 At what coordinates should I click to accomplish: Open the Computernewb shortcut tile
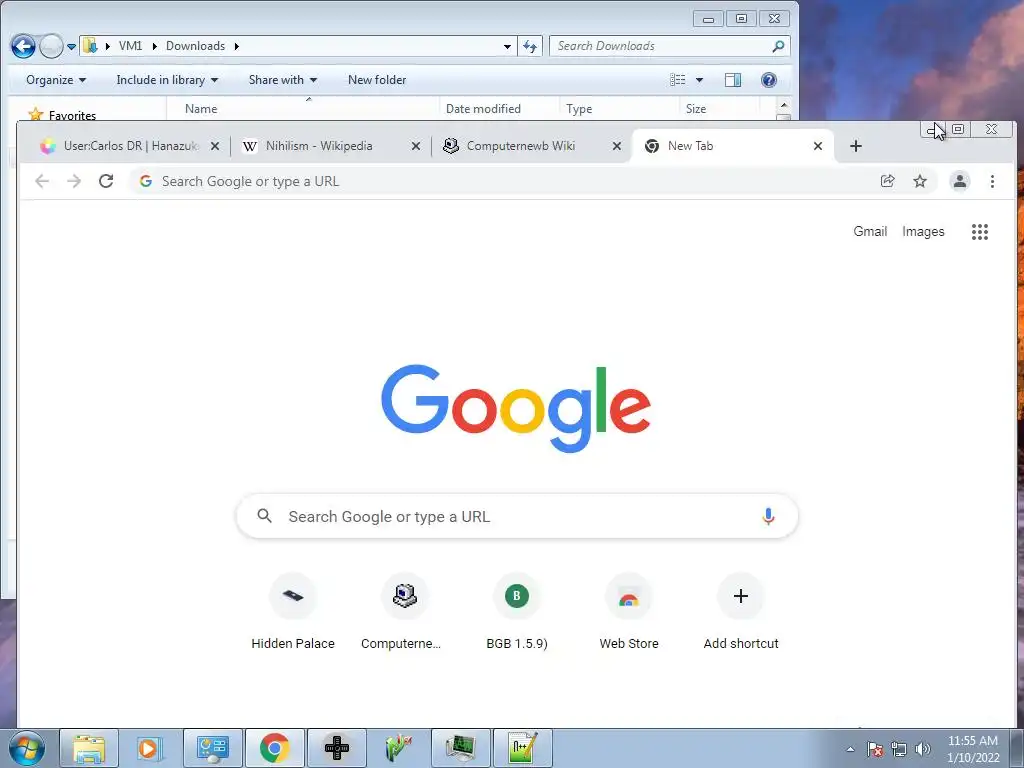[404, 612]
